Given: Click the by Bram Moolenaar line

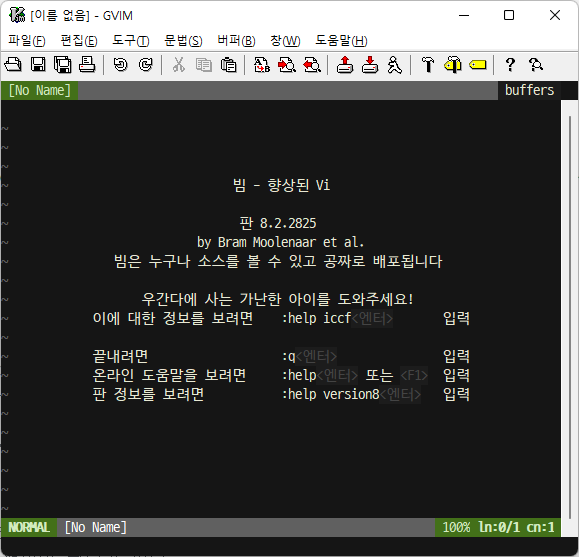Looking at the screenshot, I should pyautogui.click(x=281, y=242).
